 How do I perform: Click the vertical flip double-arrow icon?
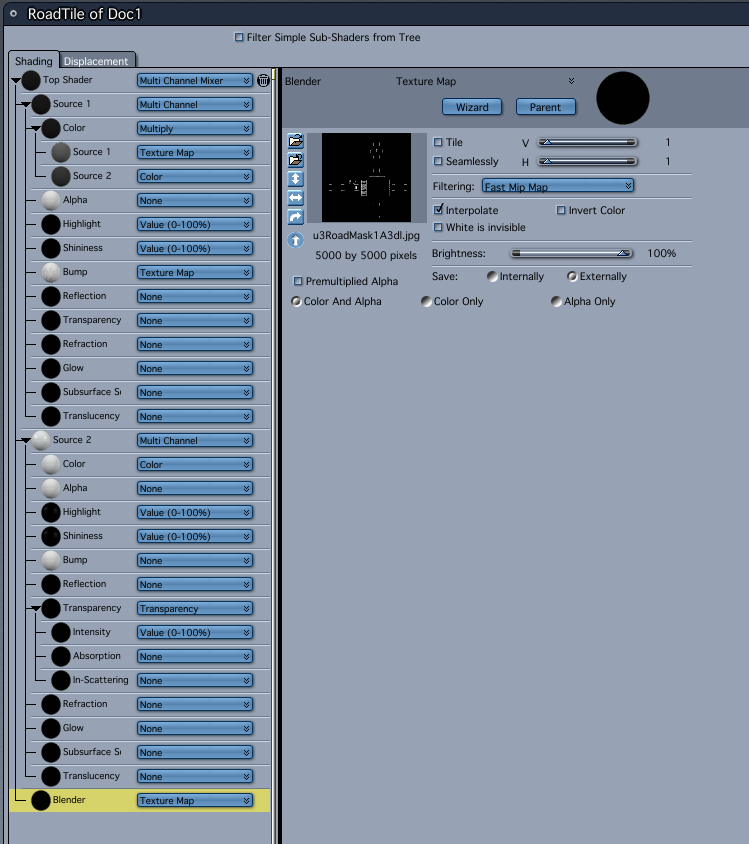[295, 179]
